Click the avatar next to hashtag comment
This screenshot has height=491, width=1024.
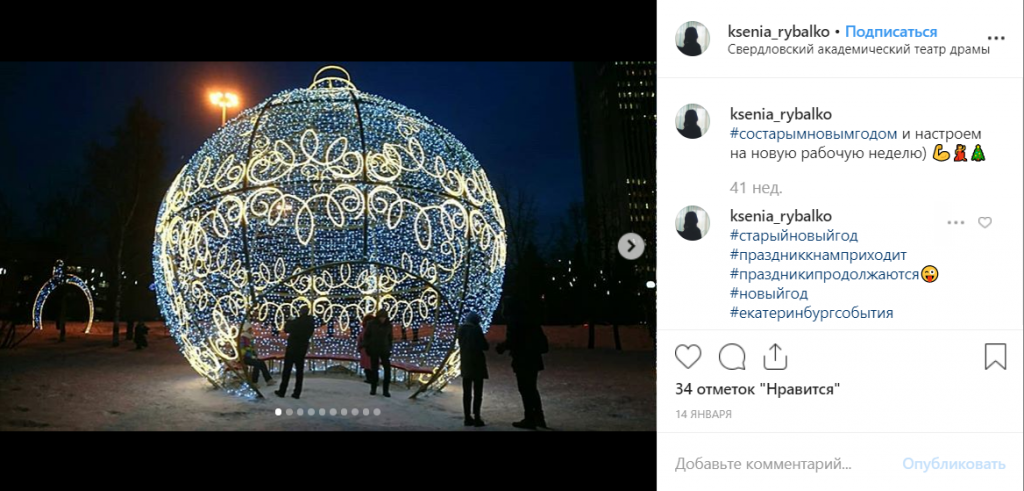click(x=692, y=223)
